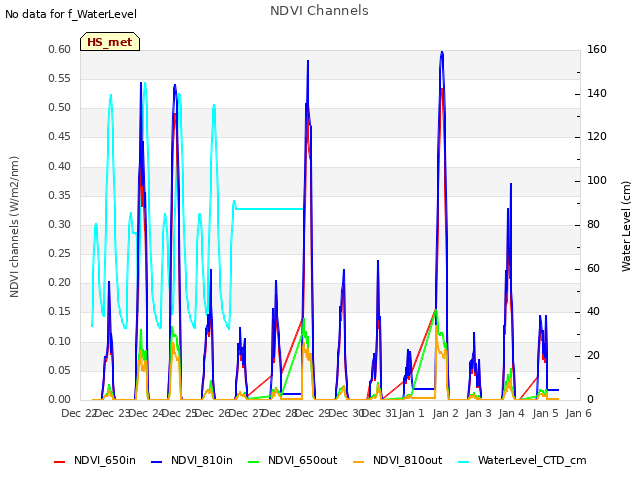The width and height of the screenshot is (640, 480).
Task: Select the WaterLevel_CTD_cm legend label
Action: (x=532, y=460)
